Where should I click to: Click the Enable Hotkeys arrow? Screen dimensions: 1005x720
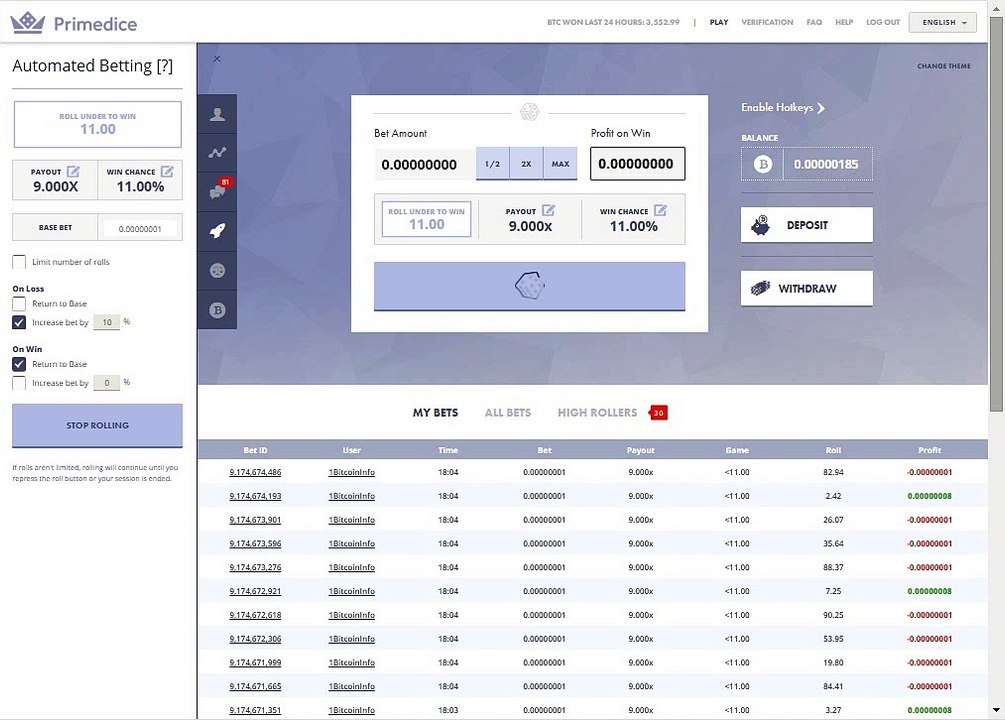tap(821, 108)
